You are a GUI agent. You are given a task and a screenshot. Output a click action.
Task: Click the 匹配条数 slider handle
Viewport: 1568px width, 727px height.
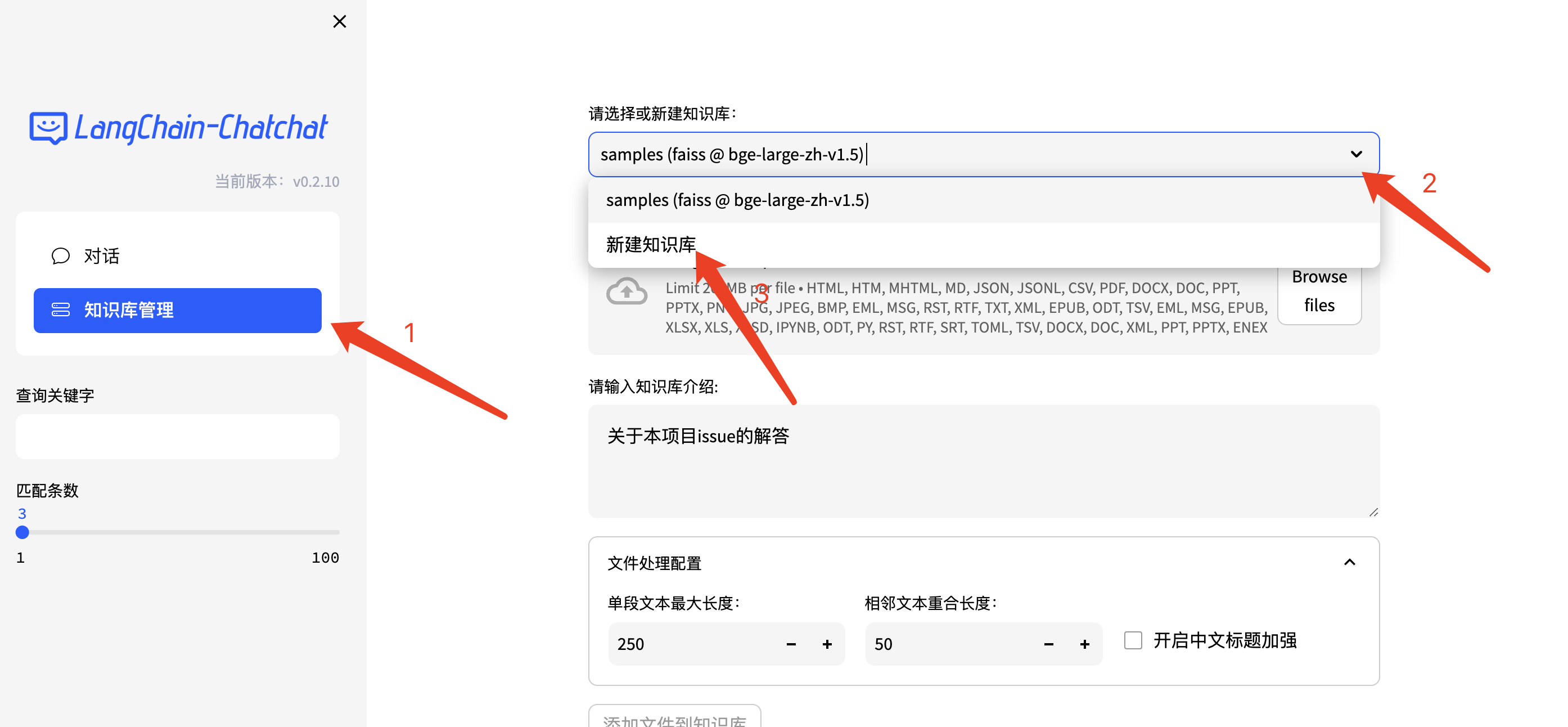(22, 532)
